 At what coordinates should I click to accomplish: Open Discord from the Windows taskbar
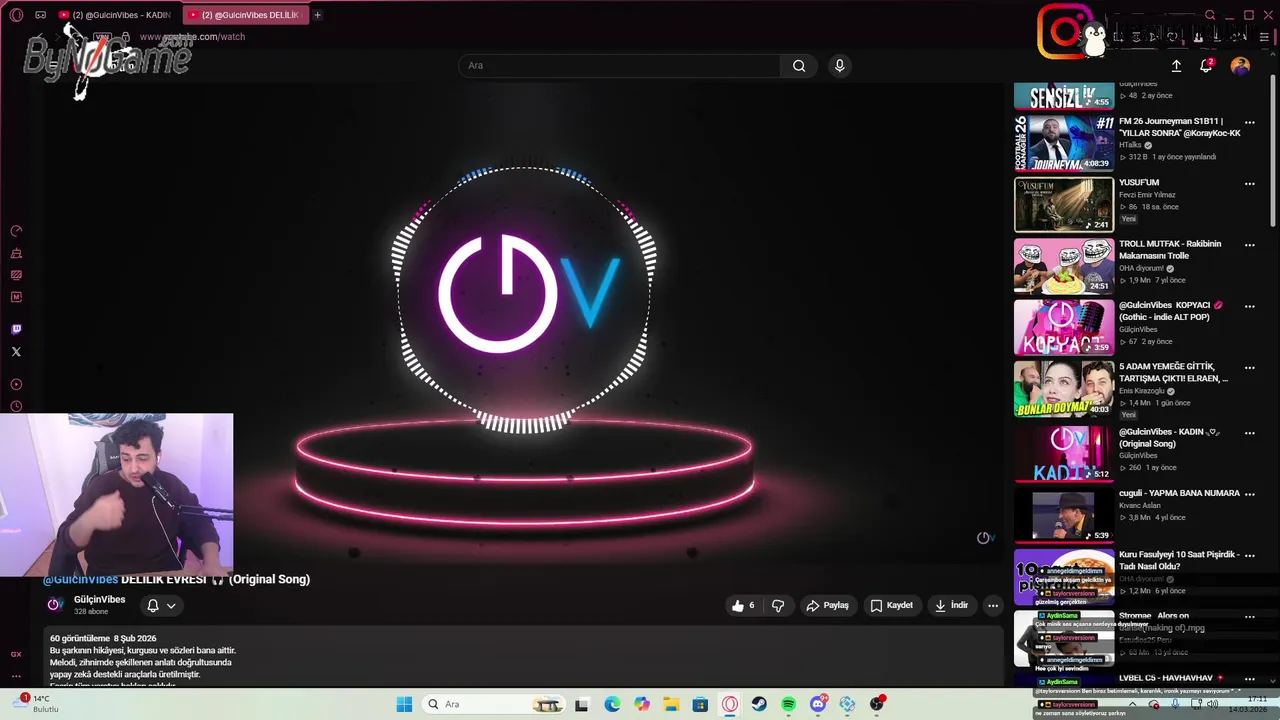click(818, 704)
